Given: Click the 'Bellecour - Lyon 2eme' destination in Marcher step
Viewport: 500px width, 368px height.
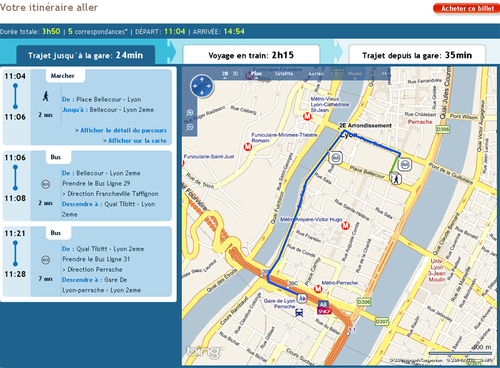Looking at the screenshot, I should pyautogui.click(x=122, y=110).
